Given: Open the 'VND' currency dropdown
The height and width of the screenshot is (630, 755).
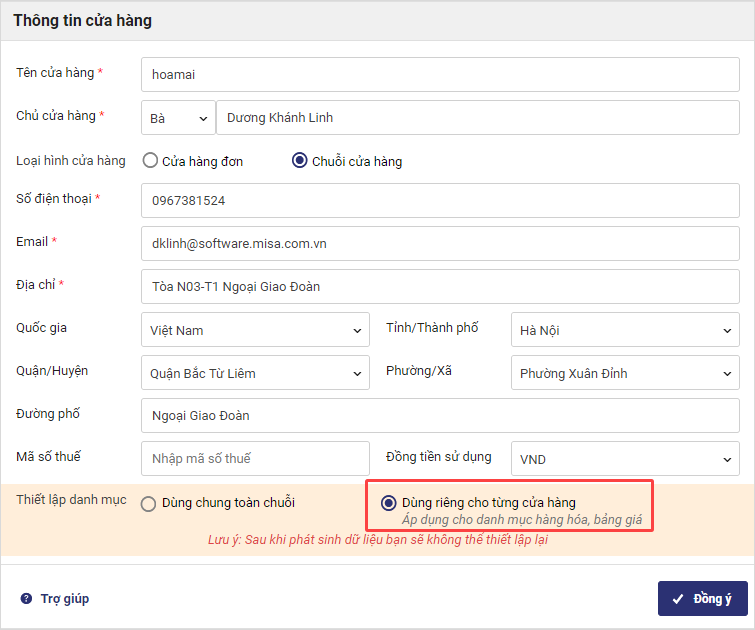Looking at the screenshot, I should click(625, 459).
